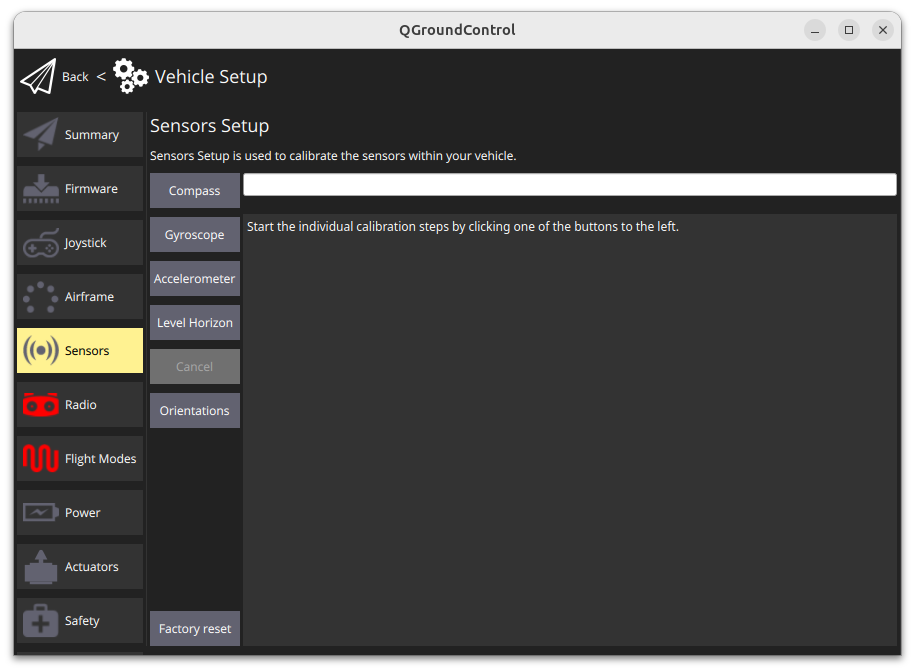Click the Back label in the header
This screenshot has width=915, height=672.
coord(75,77)
